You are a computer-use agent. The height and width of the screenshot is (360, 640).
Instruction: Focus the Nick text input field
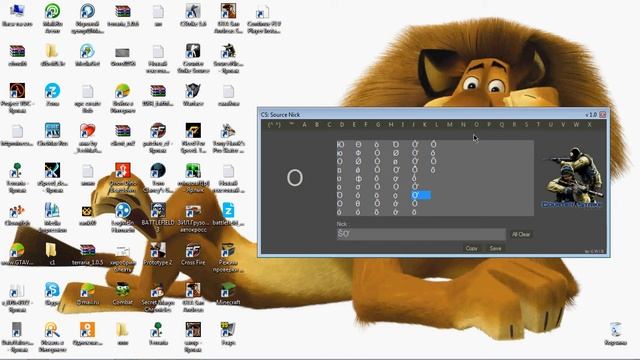[421, 234]
